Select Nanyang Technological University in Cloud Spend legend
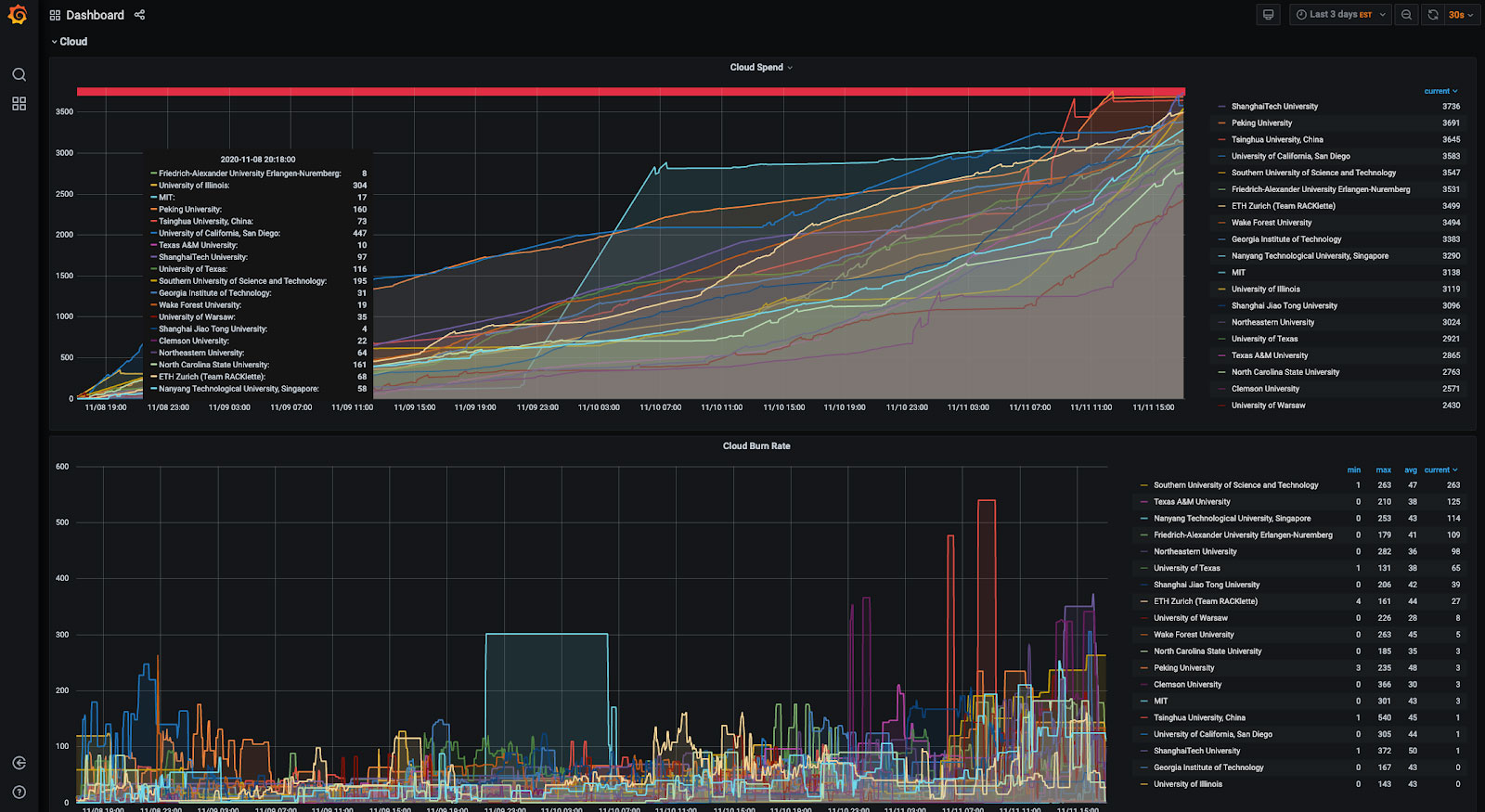Viewport: 1485px width, 812px height. coord(1310,256)
